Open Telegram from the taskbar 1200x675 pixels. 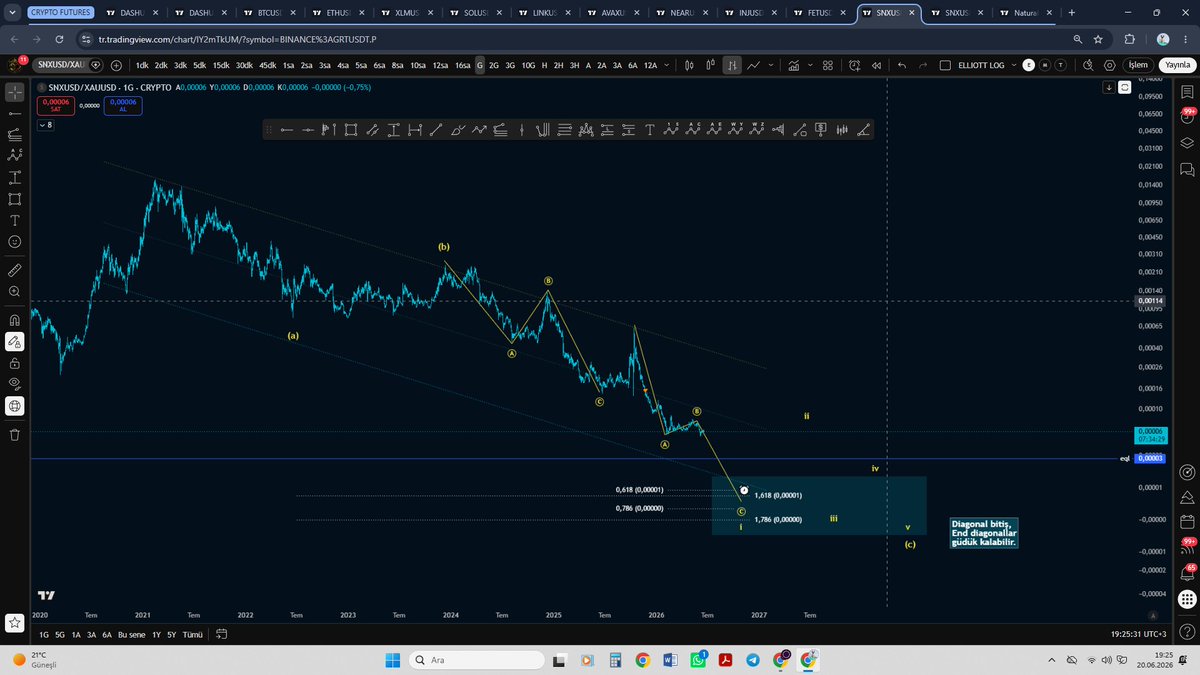(x=752, y=660)
